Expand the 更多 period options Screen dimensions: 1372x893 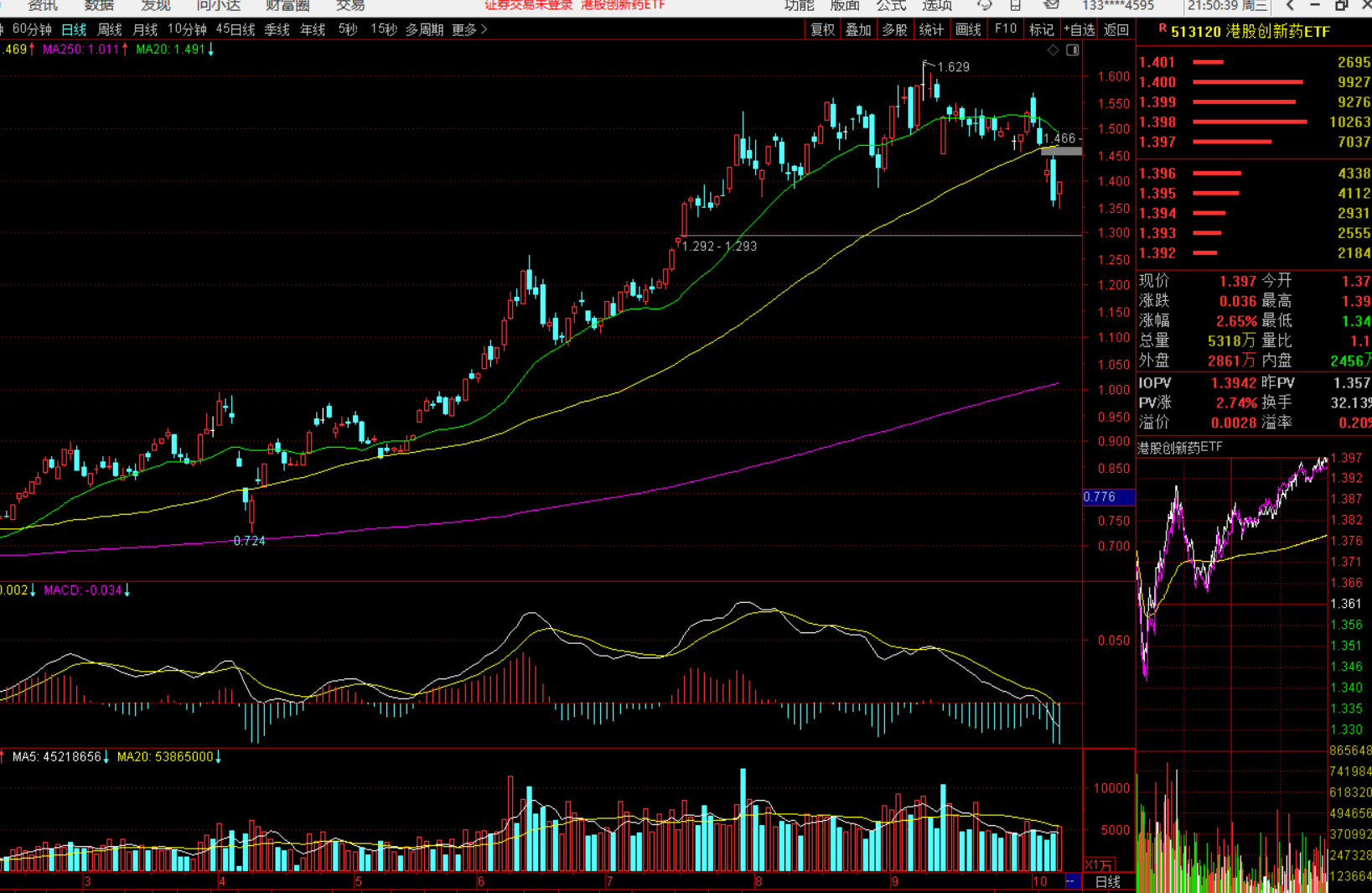pyautogui.click(x=469, y=29)
